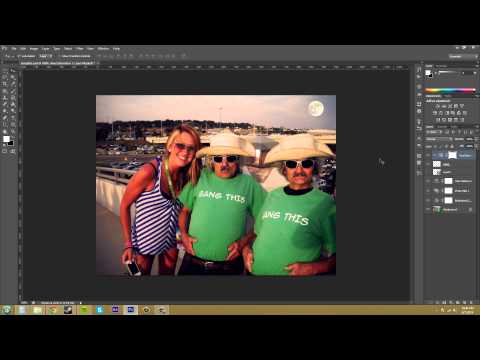Select the Eyedropper tool

pyautogui.click(x=13, y=84)
